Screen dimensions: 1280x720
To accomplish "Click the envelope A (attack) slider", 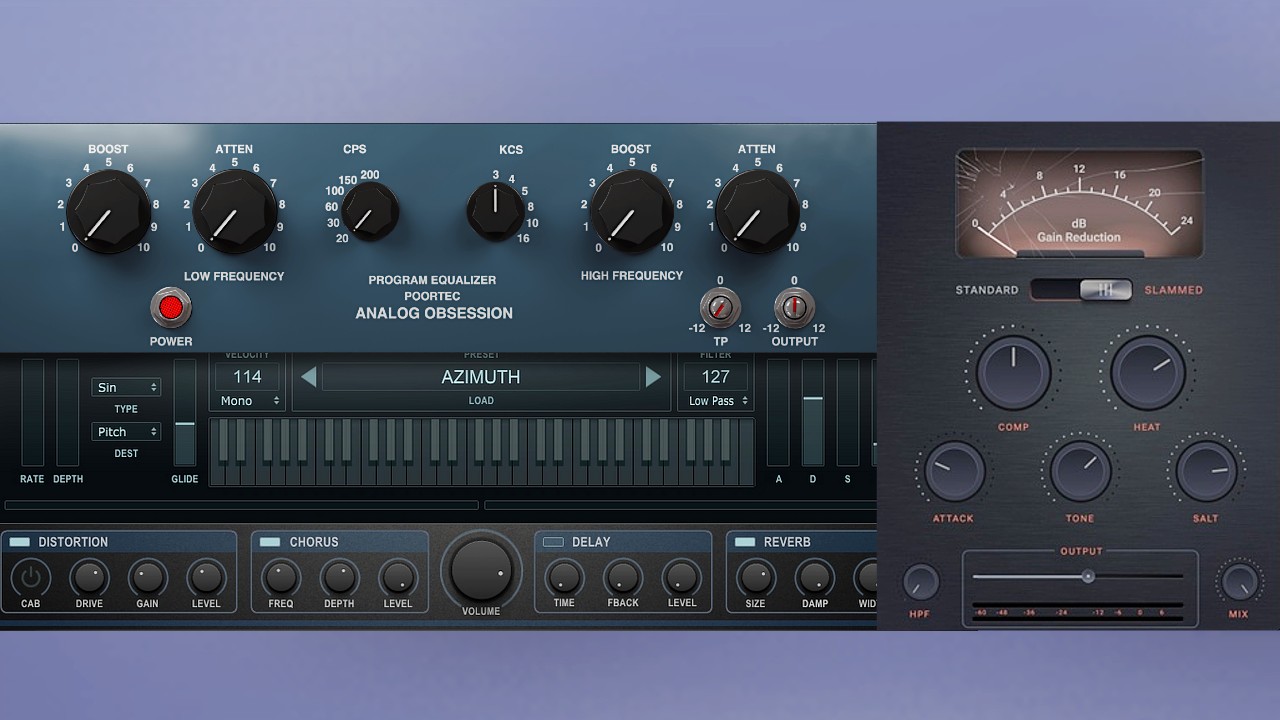I will (x=778, y=412).
